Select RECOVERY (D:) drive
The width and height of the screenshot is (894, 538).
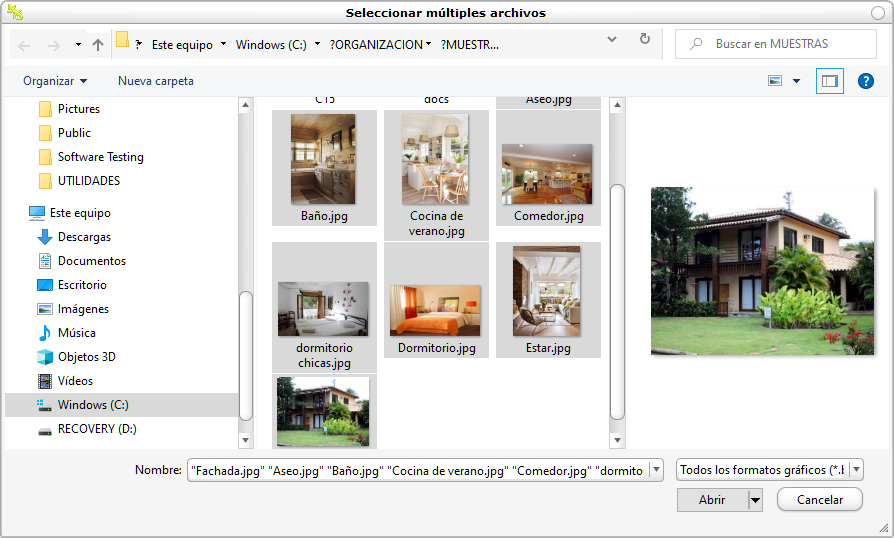(96, 429)
